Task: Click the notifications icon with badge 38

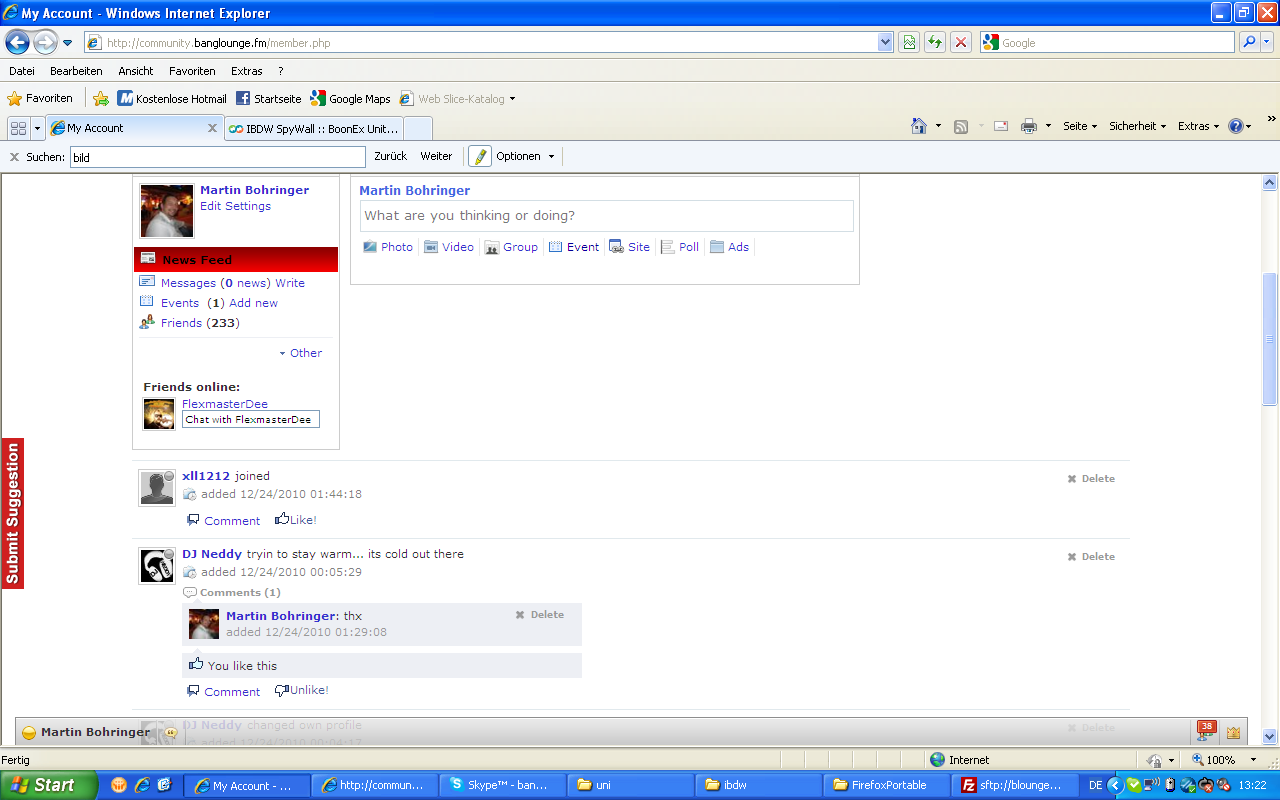Action: pos(1206,731)
